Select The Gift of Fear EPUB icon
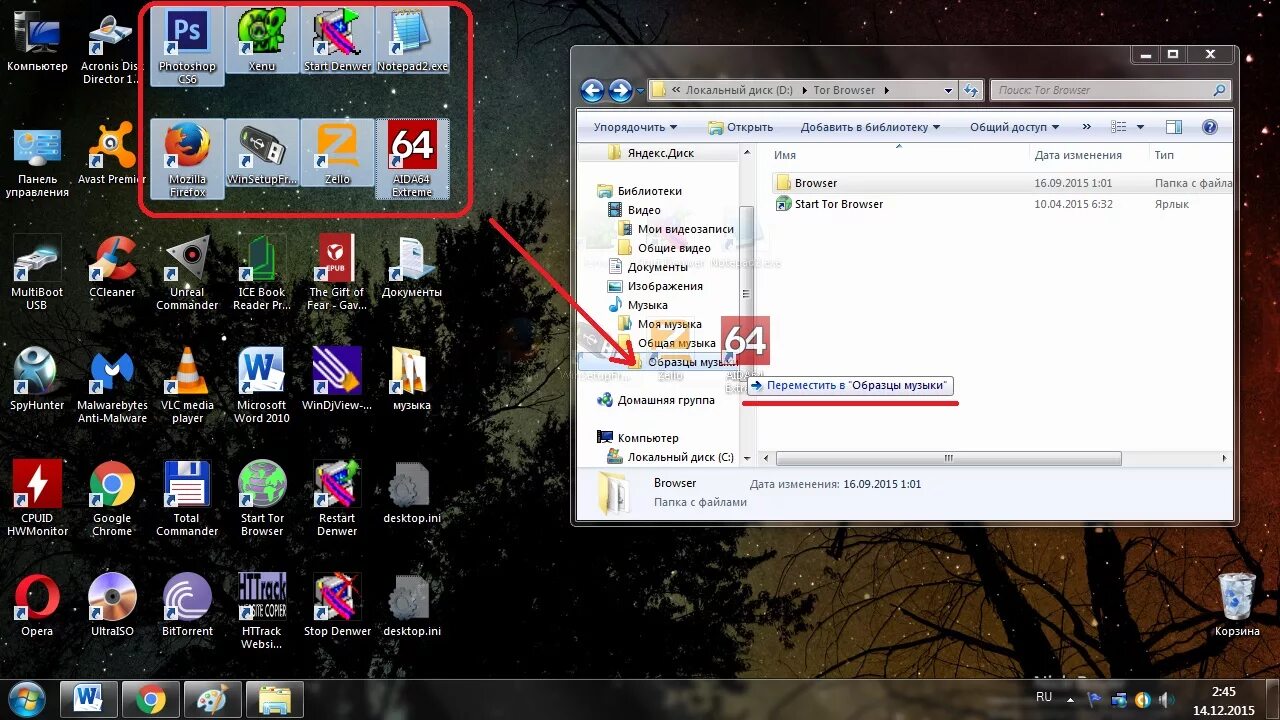Image resolution: width=1280 pixels, height=720 pixels. [x=337, y=273]
